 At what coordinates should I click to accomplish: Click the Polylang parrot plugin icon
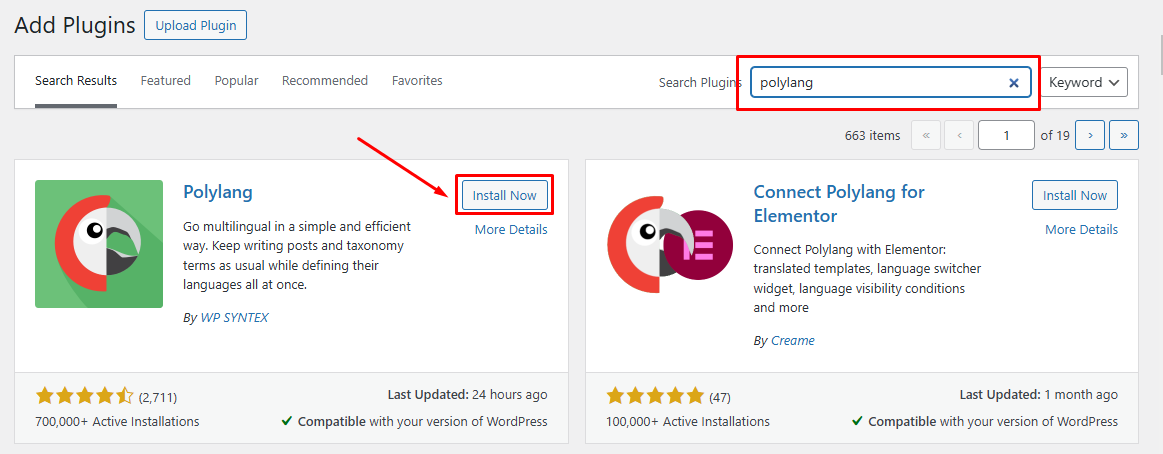point(99,244)
